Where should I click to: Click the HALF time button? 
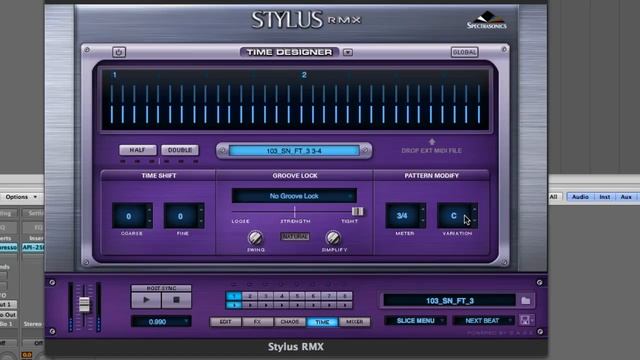[x=138, y=150]
